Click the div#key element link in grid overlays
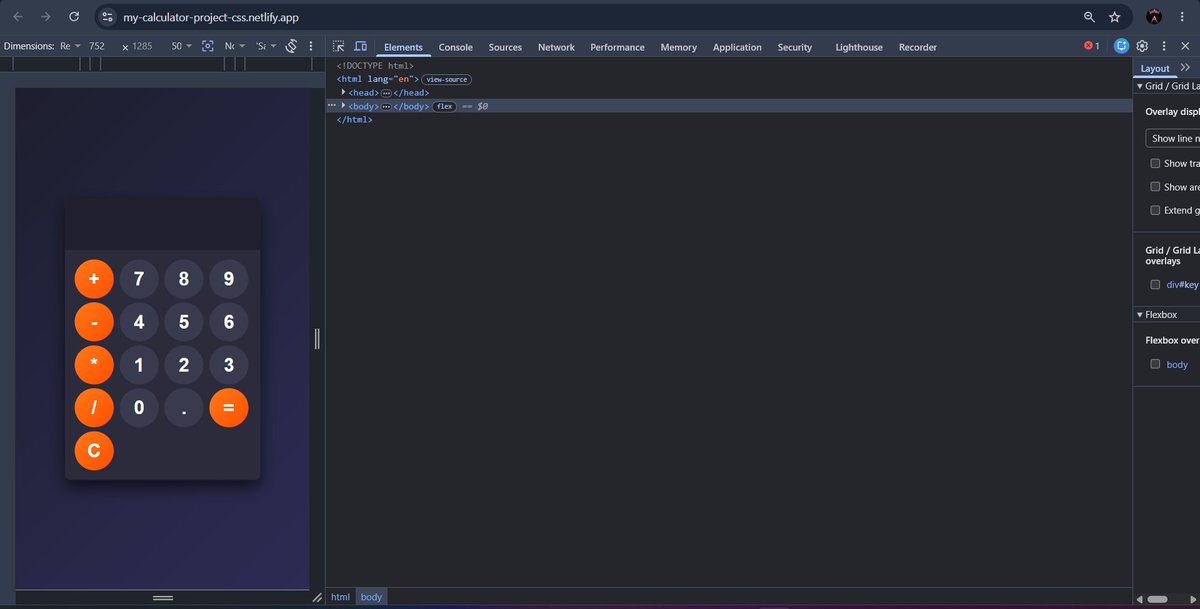The image size is (1200, 609). pos(1183,284)
